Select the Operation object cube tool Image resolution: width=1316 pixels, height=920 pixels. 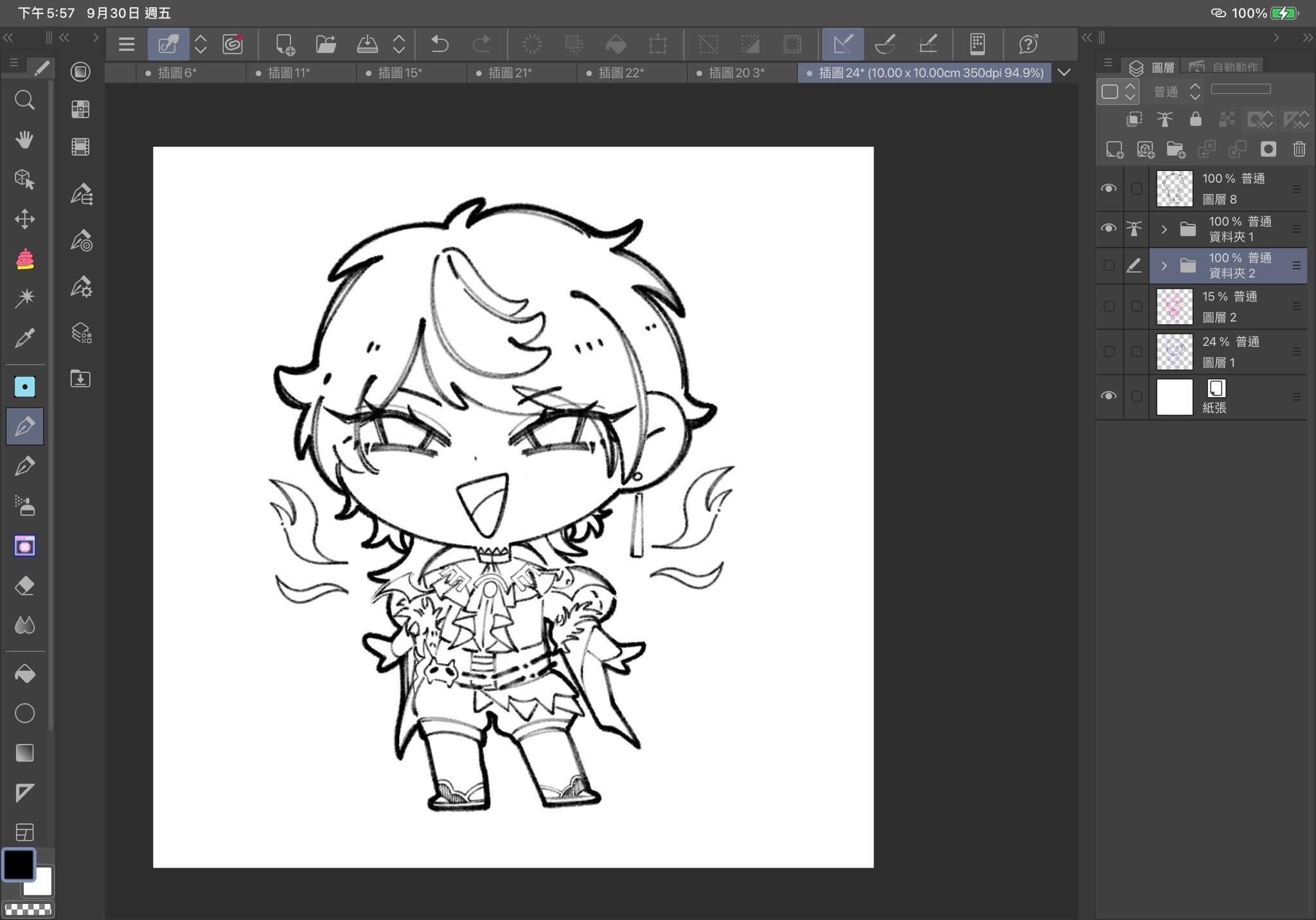click(x=24, y=179)
